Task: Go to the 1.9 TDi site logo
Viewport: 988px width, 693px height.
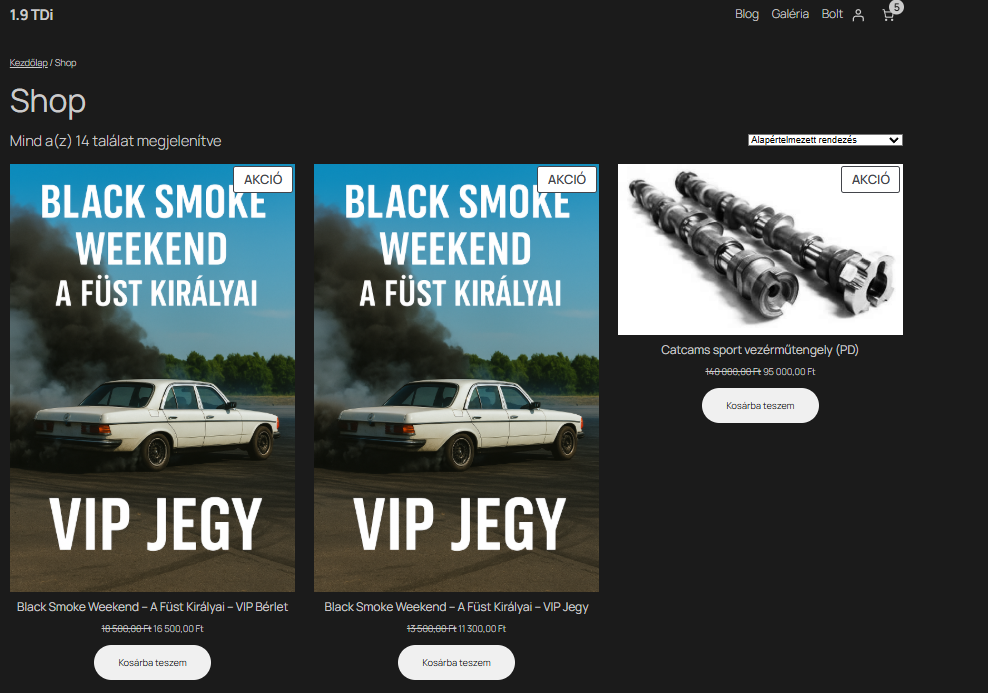Action: click(32, 14)
